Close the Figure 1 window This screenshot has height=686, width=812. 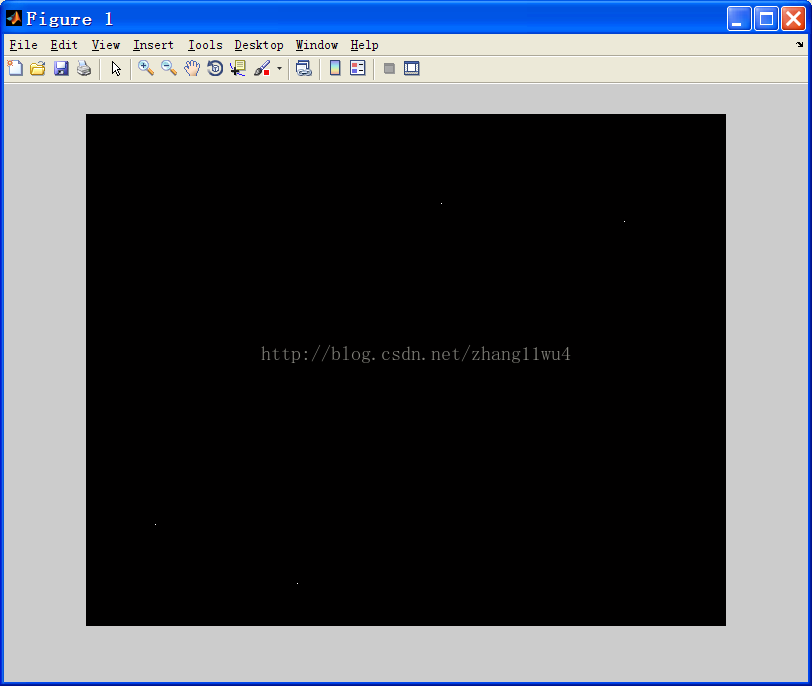coord(793,19)
